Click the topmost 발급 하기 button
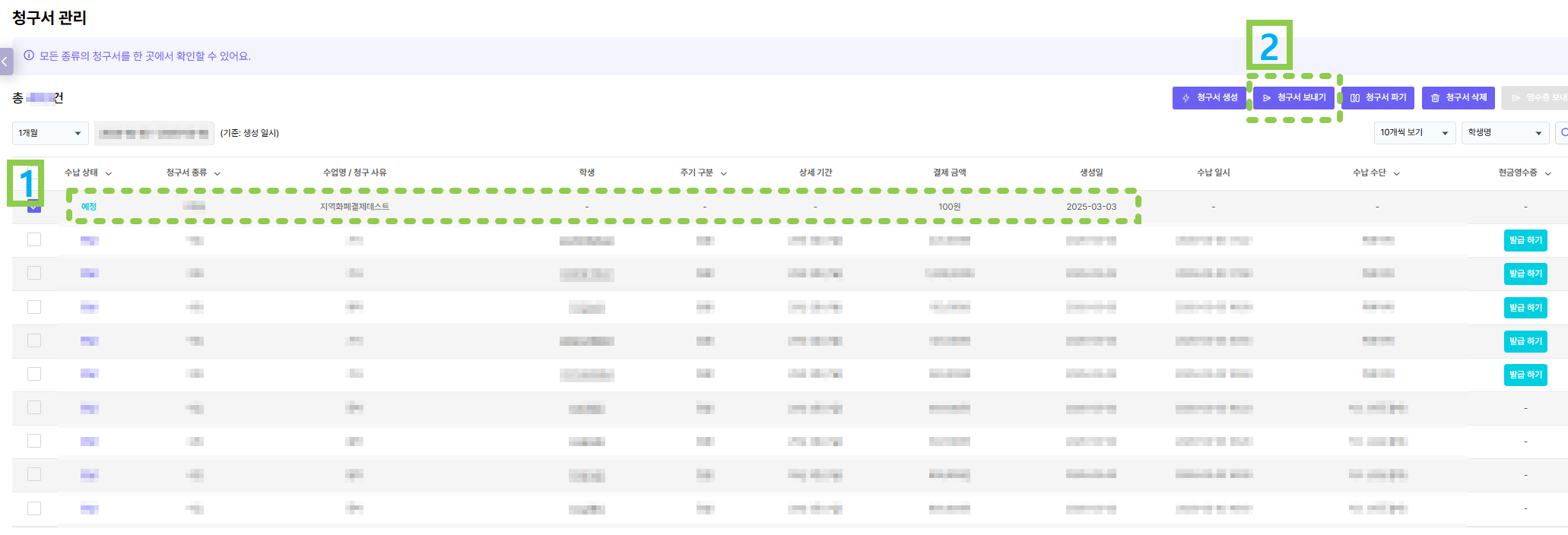 (x=1525, y=240)
